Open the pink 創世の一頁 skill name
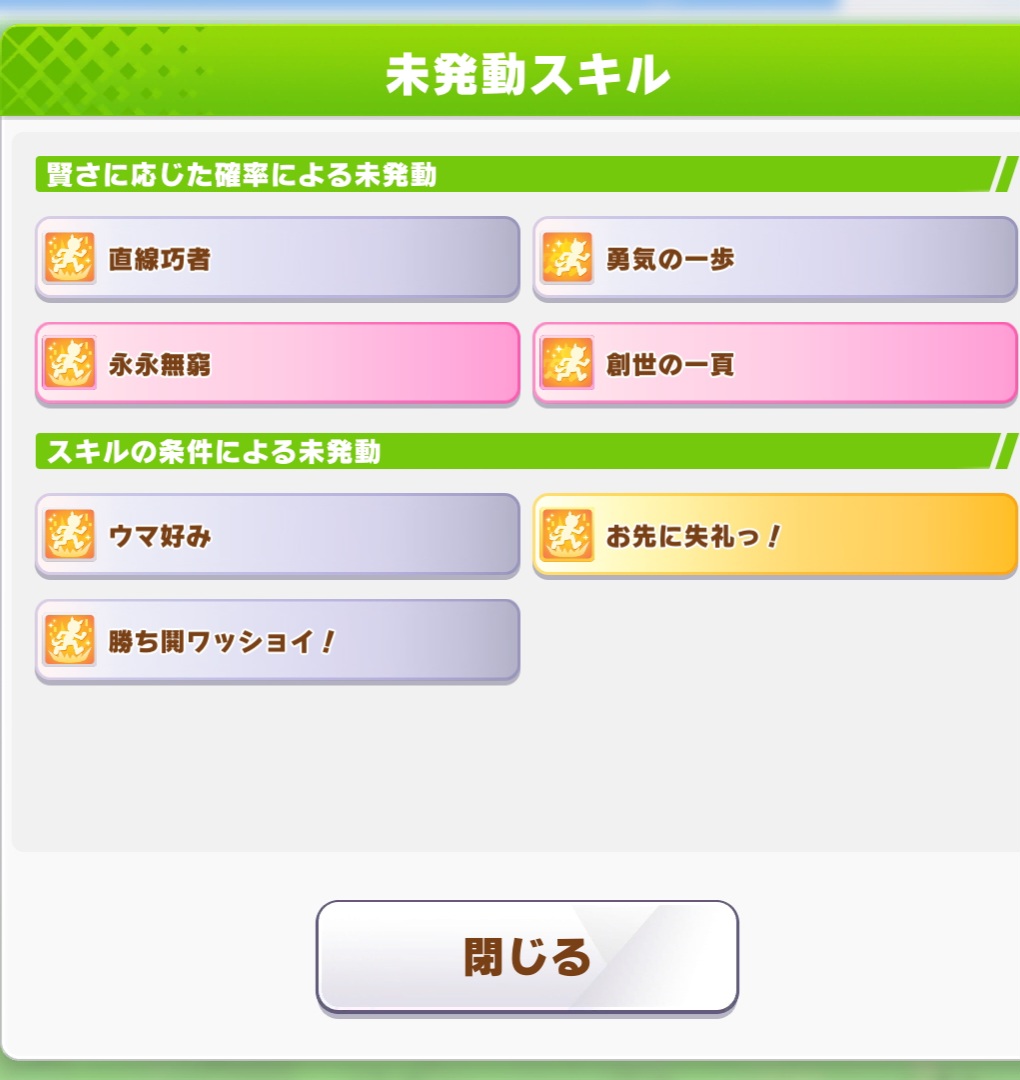1020x1080 pixels. pyautogui.click(x=670, y=364)
